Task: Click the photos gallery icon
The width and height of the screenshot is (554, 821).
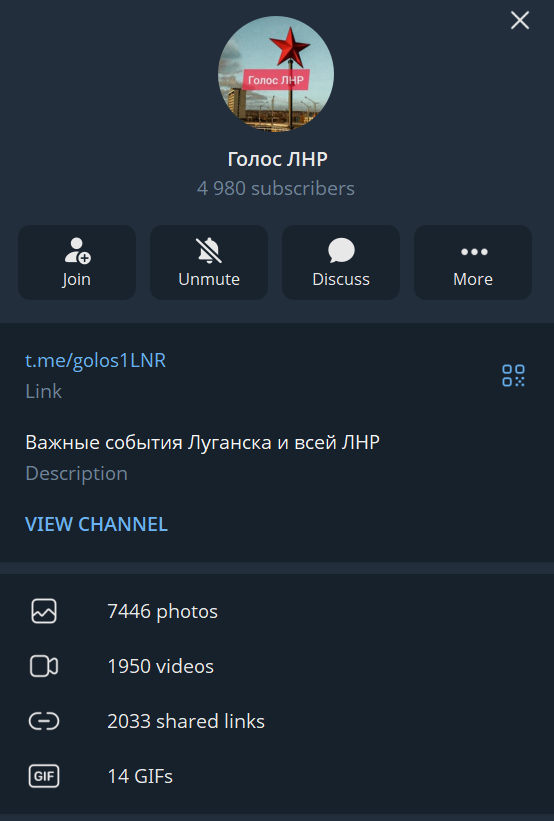Action: point(44,611)
